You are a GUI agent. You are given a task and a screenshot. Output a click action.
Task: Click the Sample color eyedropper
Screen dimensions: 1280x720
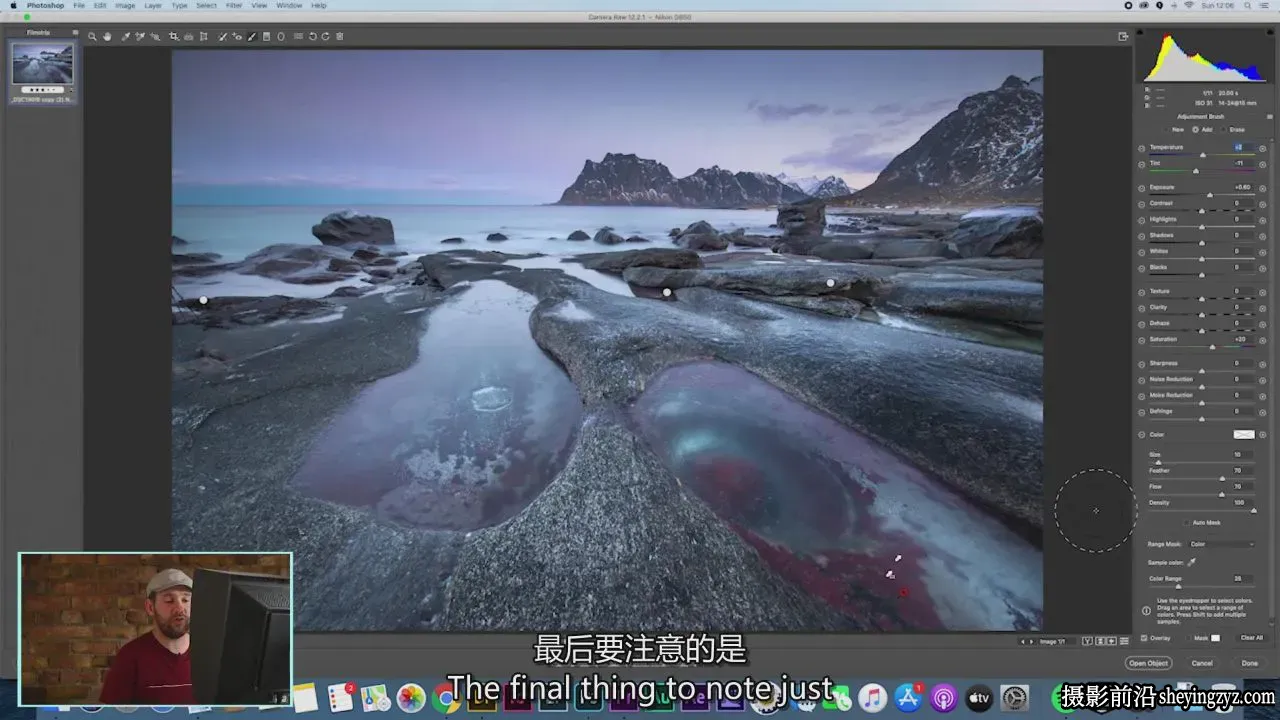pyautogui.click(x=1192, y=562)
